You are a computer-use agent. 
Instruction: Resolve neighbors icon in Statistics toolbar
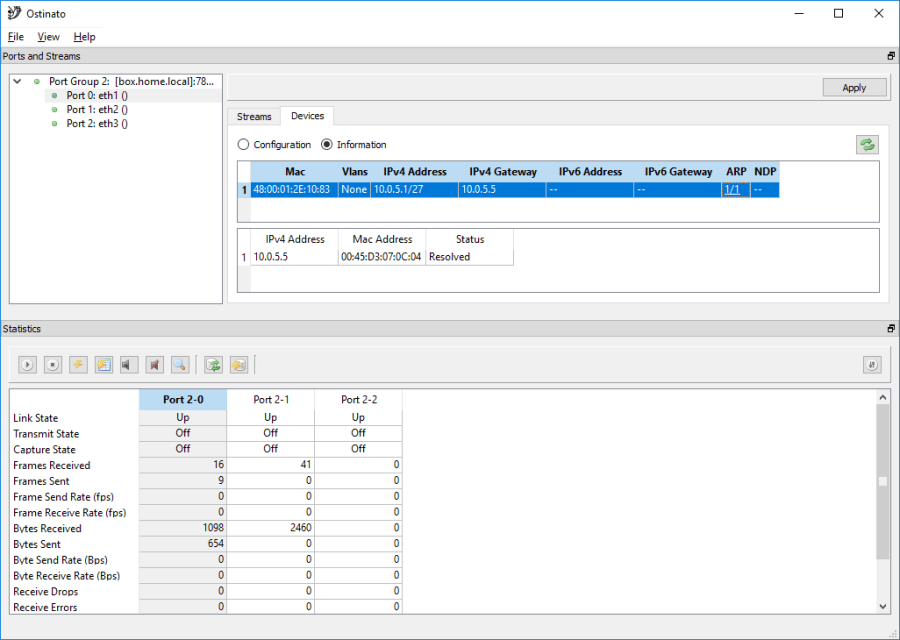pos(214,364)
